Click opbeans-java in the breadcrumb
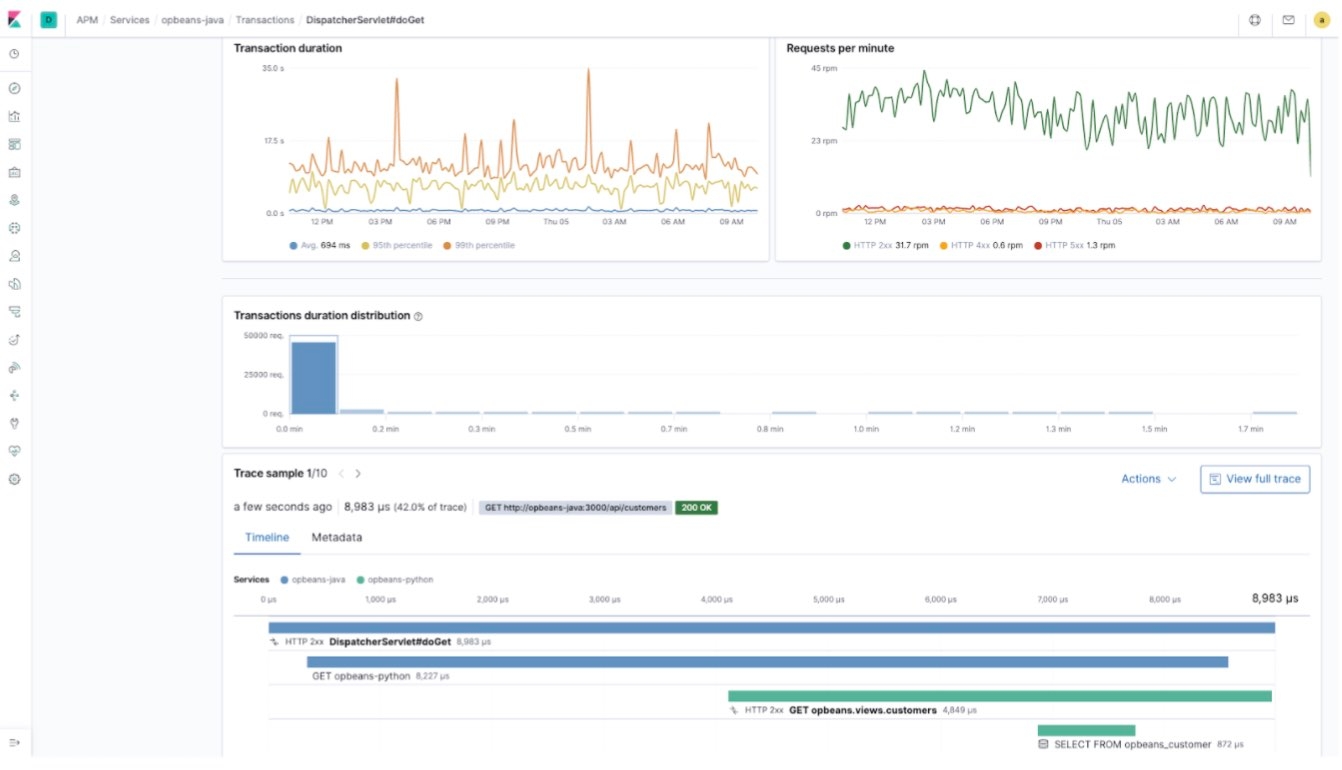The width and height of the screenshot is (1342, 770). [192, 20]
